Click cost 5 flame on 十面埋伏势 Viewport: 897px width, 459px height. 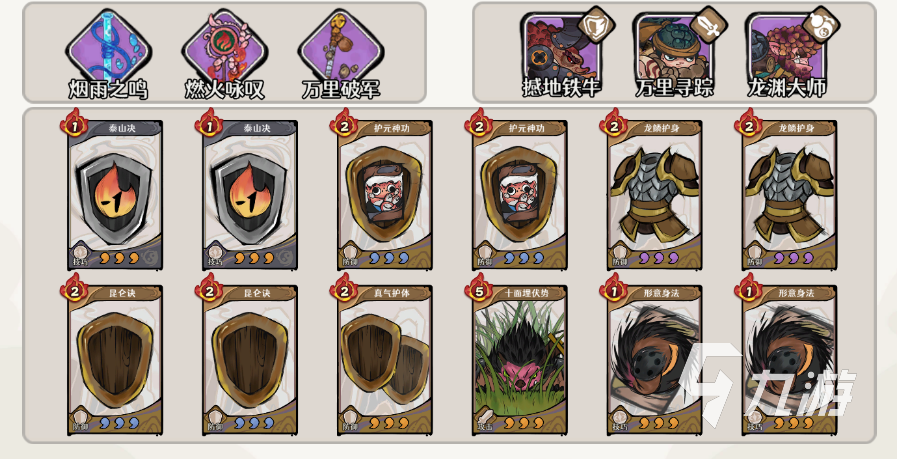coord(479,288)
